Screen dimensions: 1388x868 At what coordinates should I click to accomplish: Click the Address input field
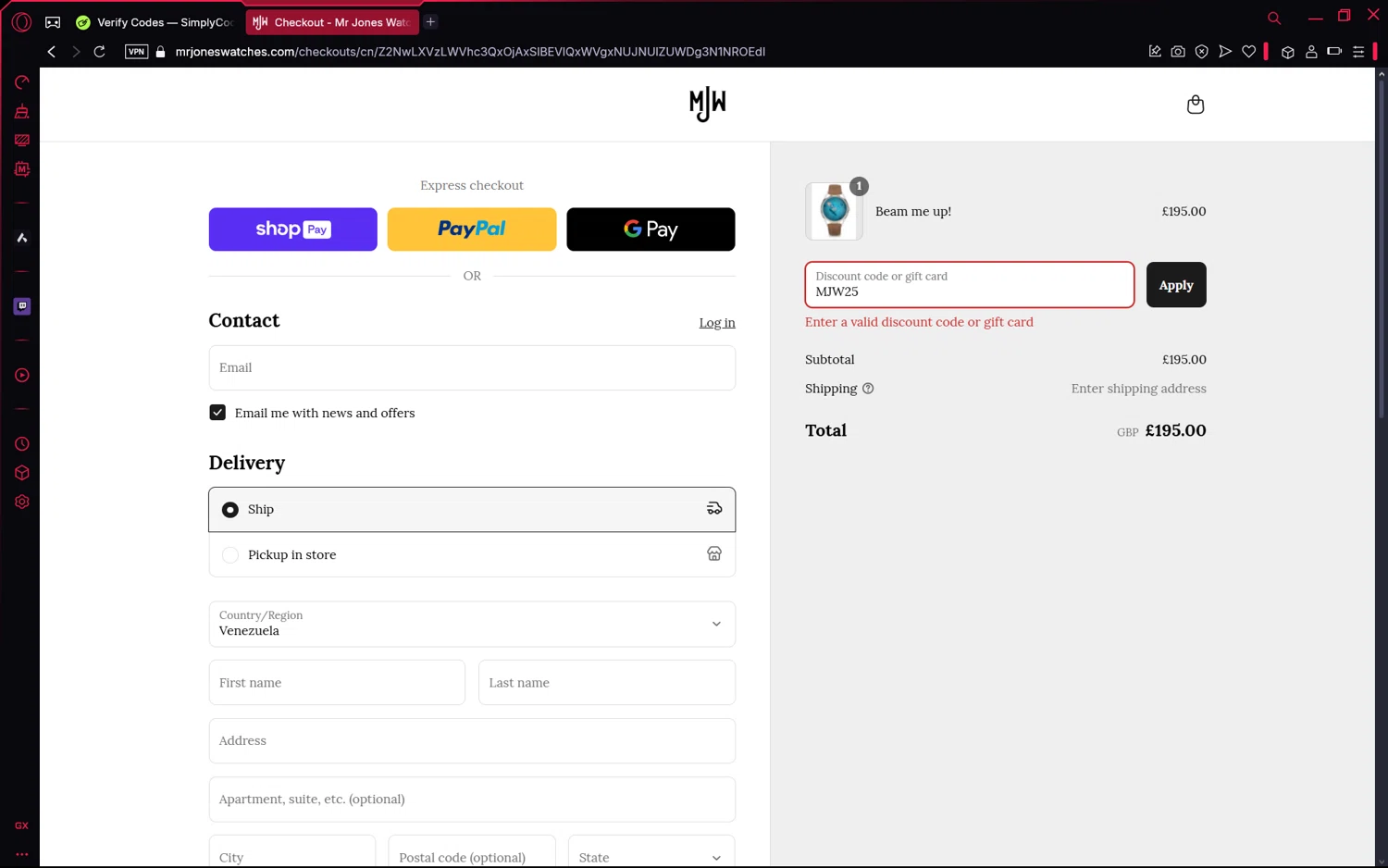pyautogui.click(x=472, y=741)
